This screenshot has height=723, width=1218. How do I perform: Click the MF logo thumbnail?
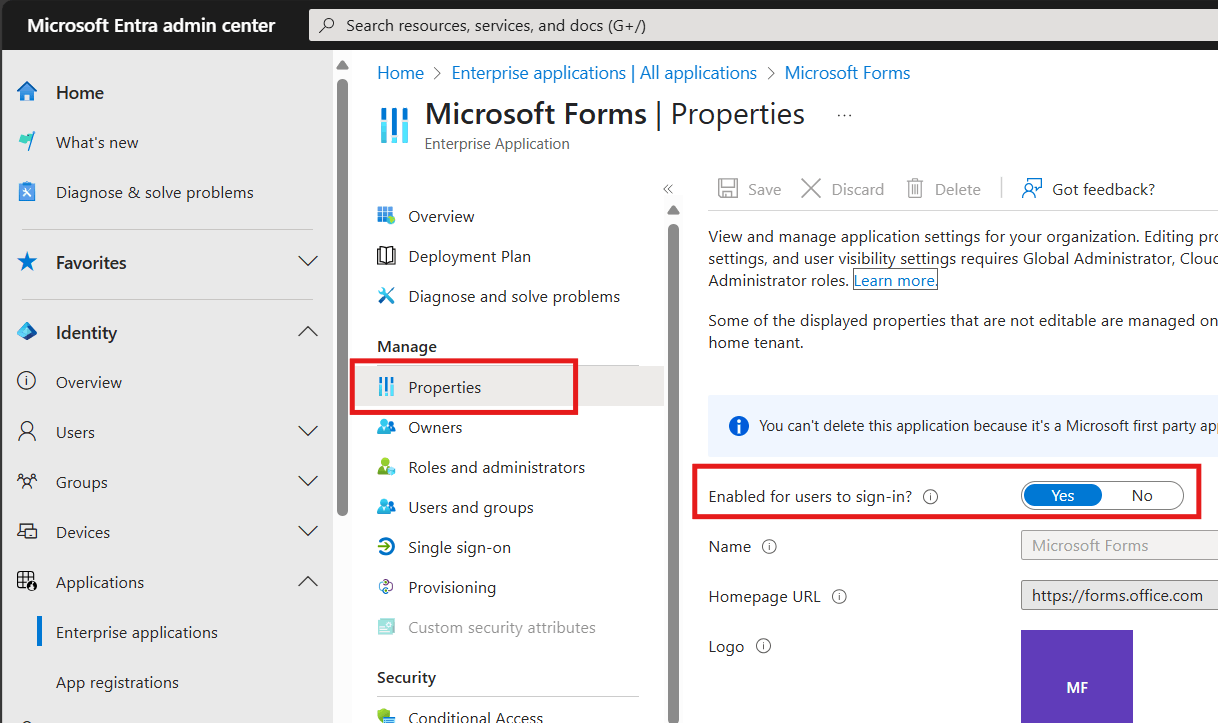click(1077, 677)
